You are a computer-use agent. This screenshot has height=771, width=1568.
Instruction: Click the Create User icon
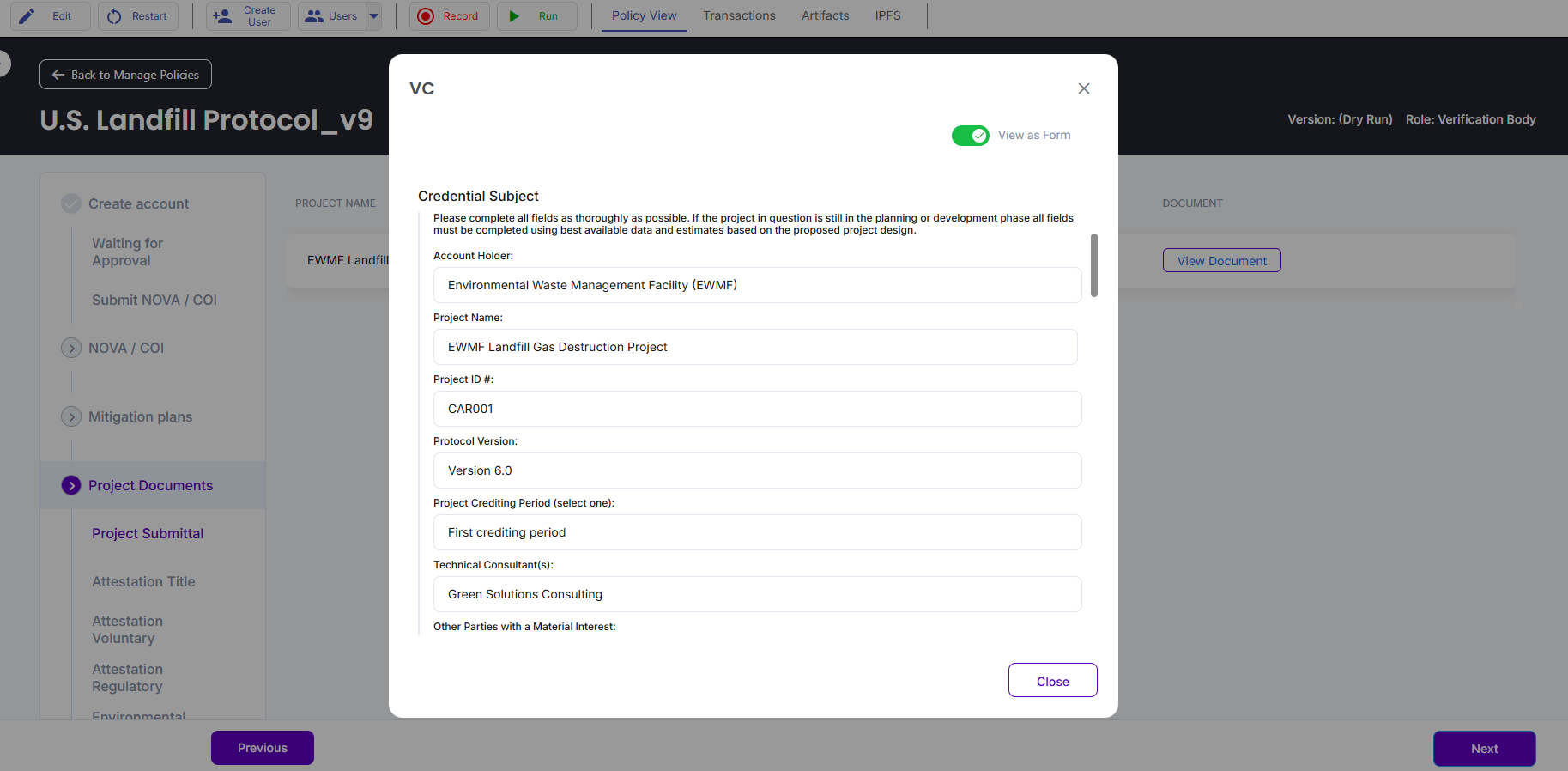(x=222, y=16)
